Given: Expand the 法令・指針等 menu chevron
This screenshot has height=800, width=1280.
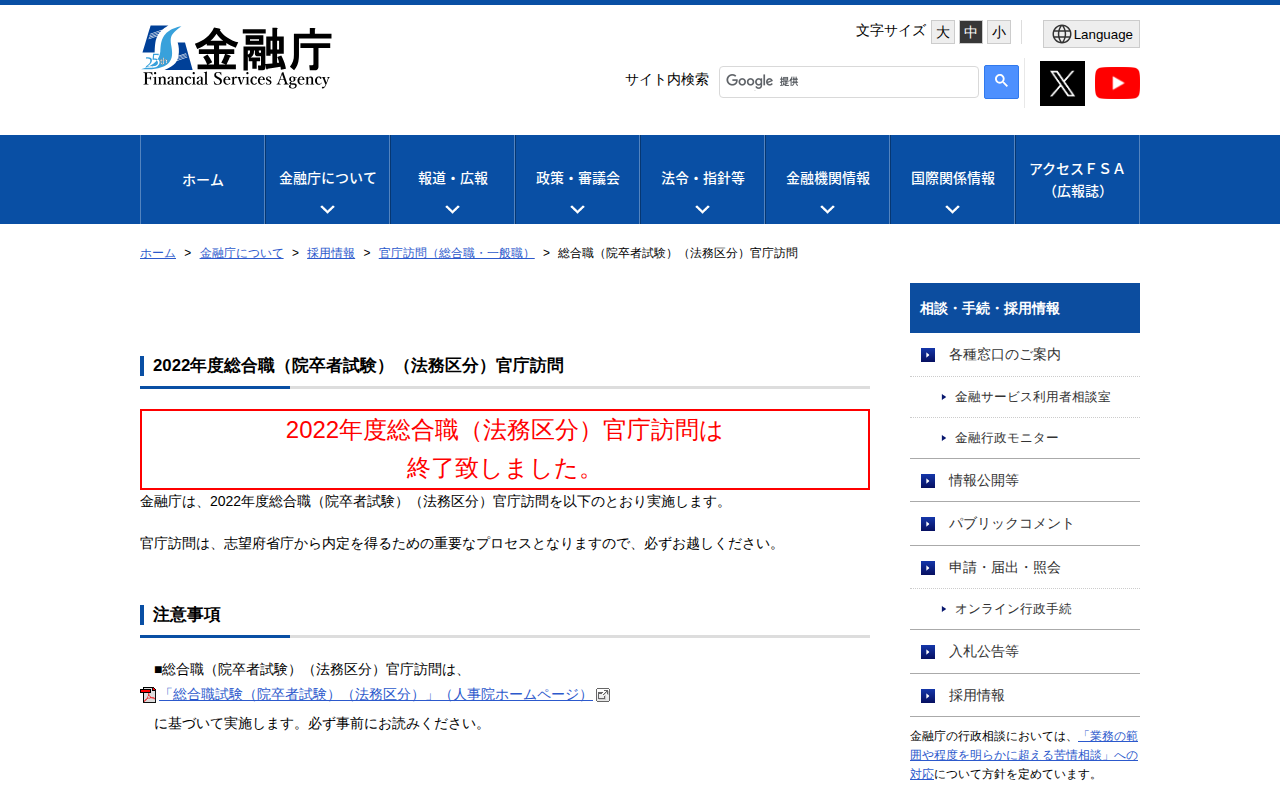Looking at the screenshot, I should tap(702, 210).
